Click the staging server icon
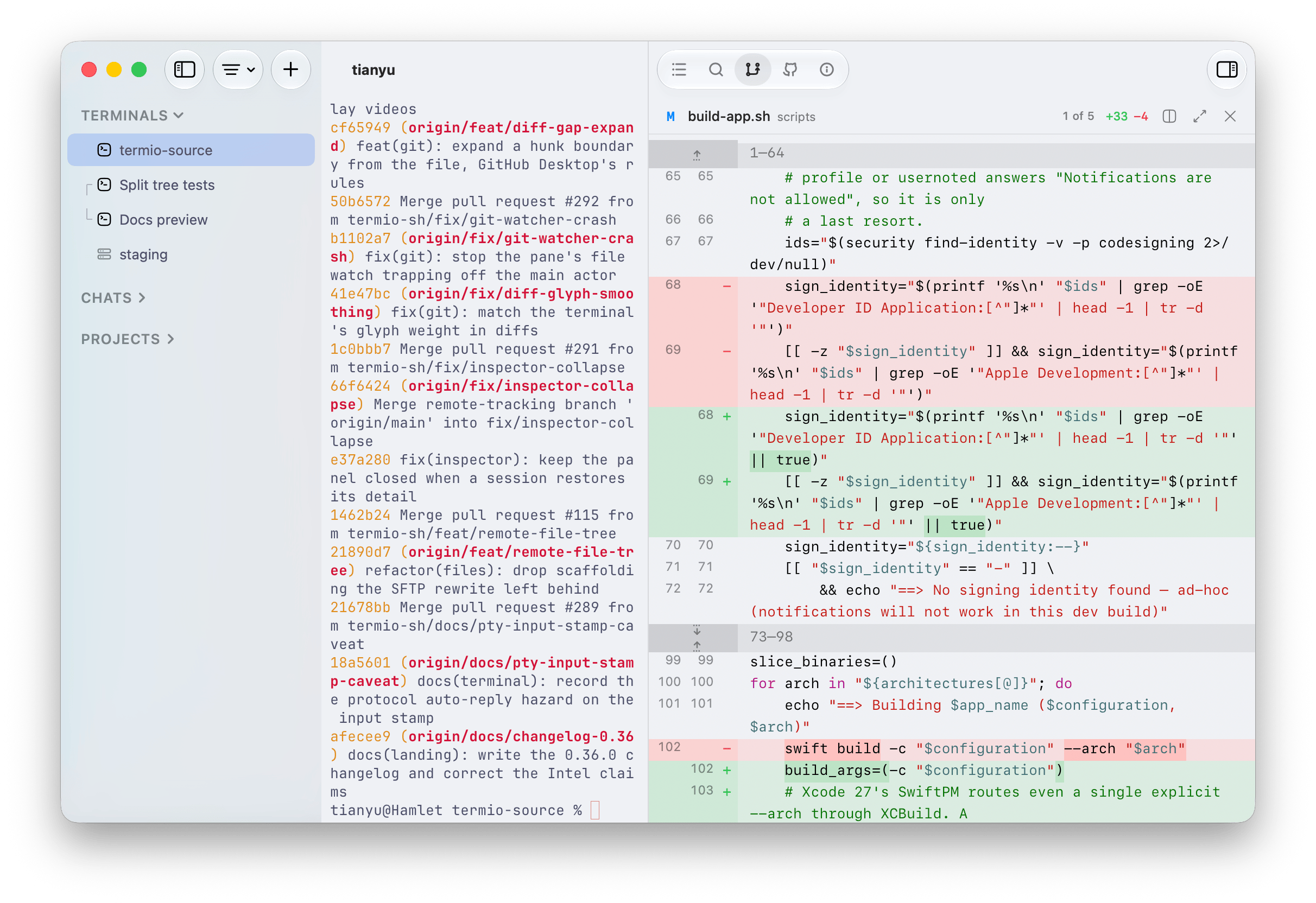1316x903 pixels. [x=104, y=253]
